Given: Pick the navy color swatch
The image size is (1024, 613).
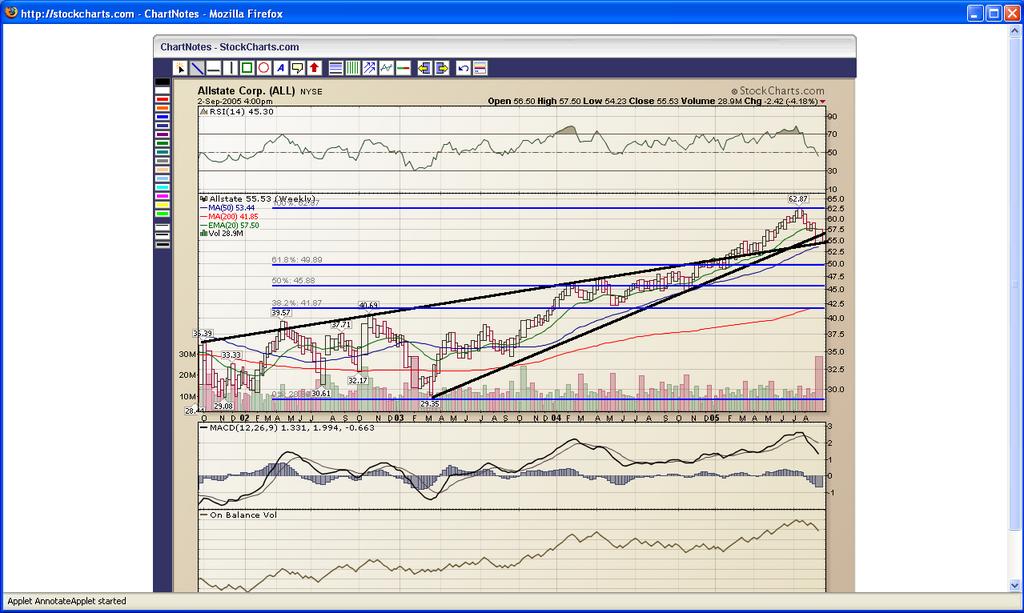Looking at the screenshot, I should [x=163, y=125].
